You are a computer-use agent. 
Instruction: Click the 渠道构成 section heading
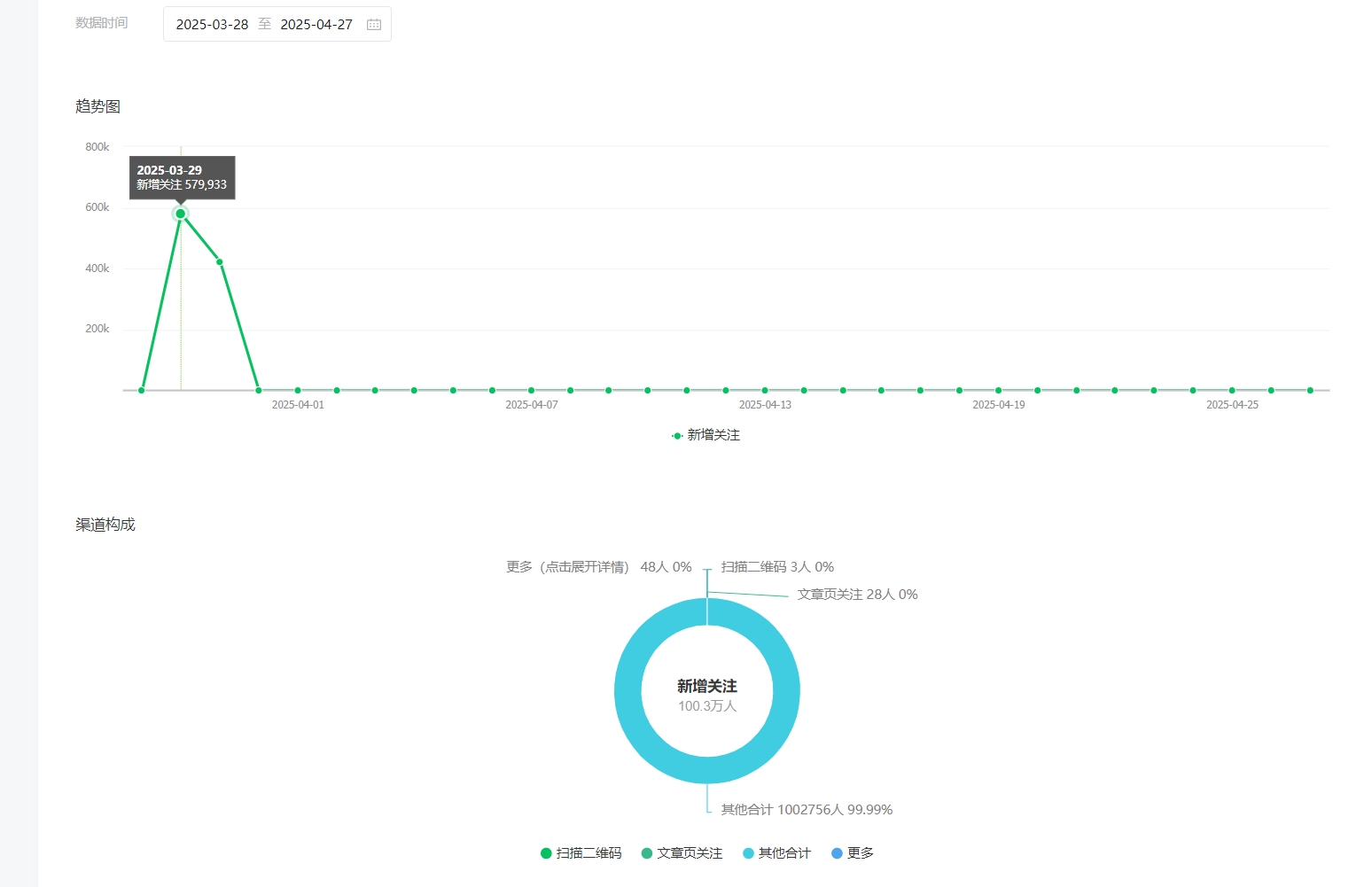pos(105,525)
